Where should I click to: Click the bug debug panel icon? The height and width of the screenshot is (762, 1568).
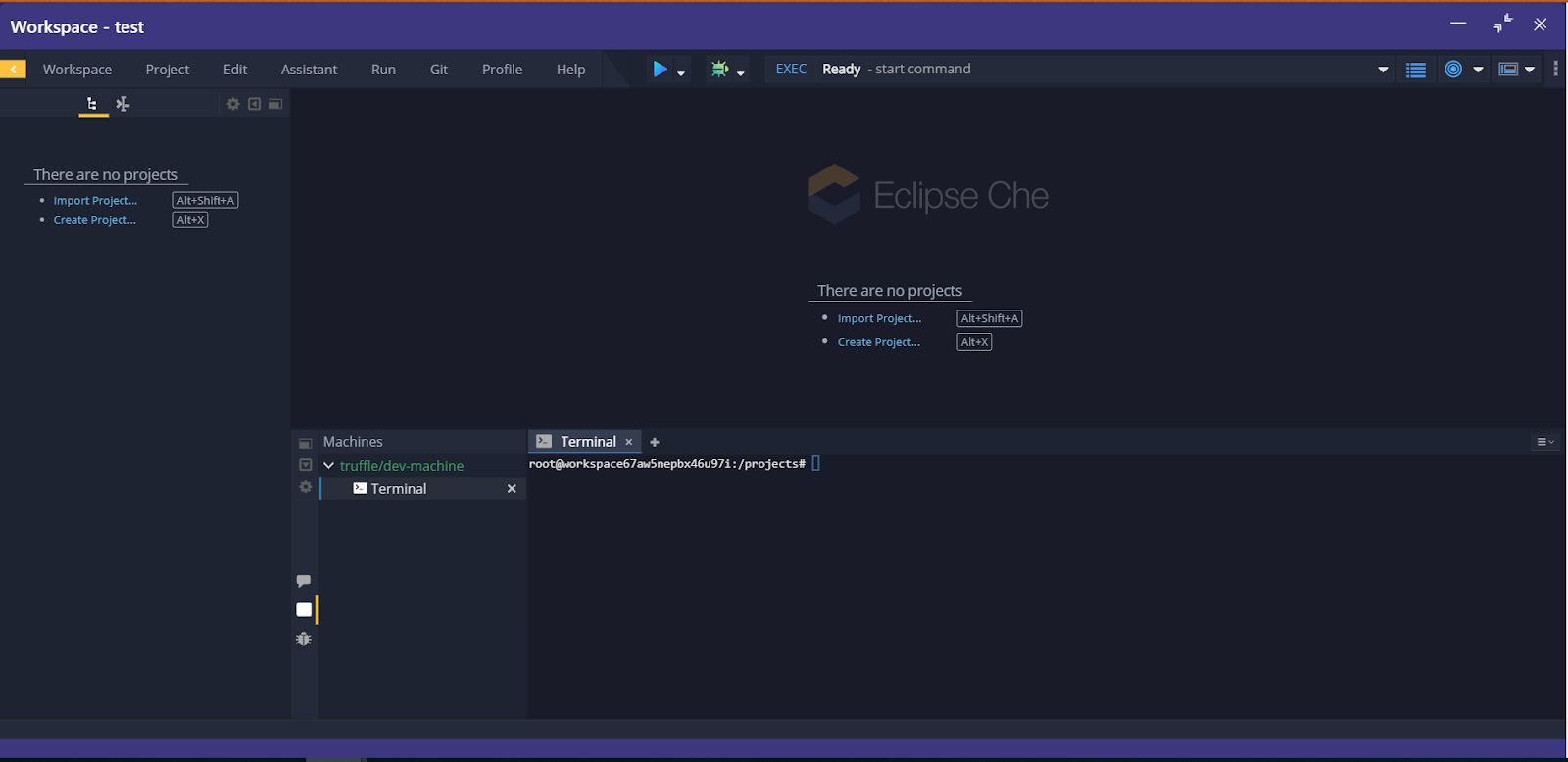pos(304,639)
